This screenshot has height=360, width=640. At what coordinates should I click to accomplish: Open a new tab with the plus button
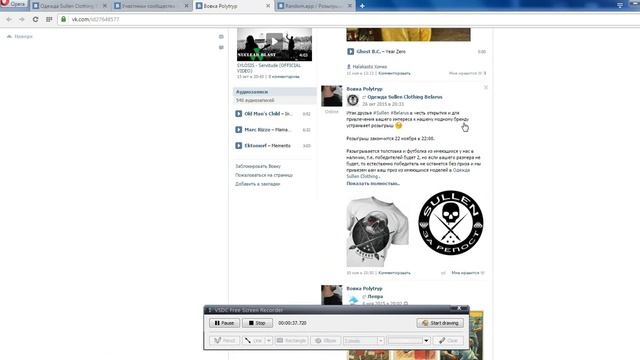tap(362, 6)
